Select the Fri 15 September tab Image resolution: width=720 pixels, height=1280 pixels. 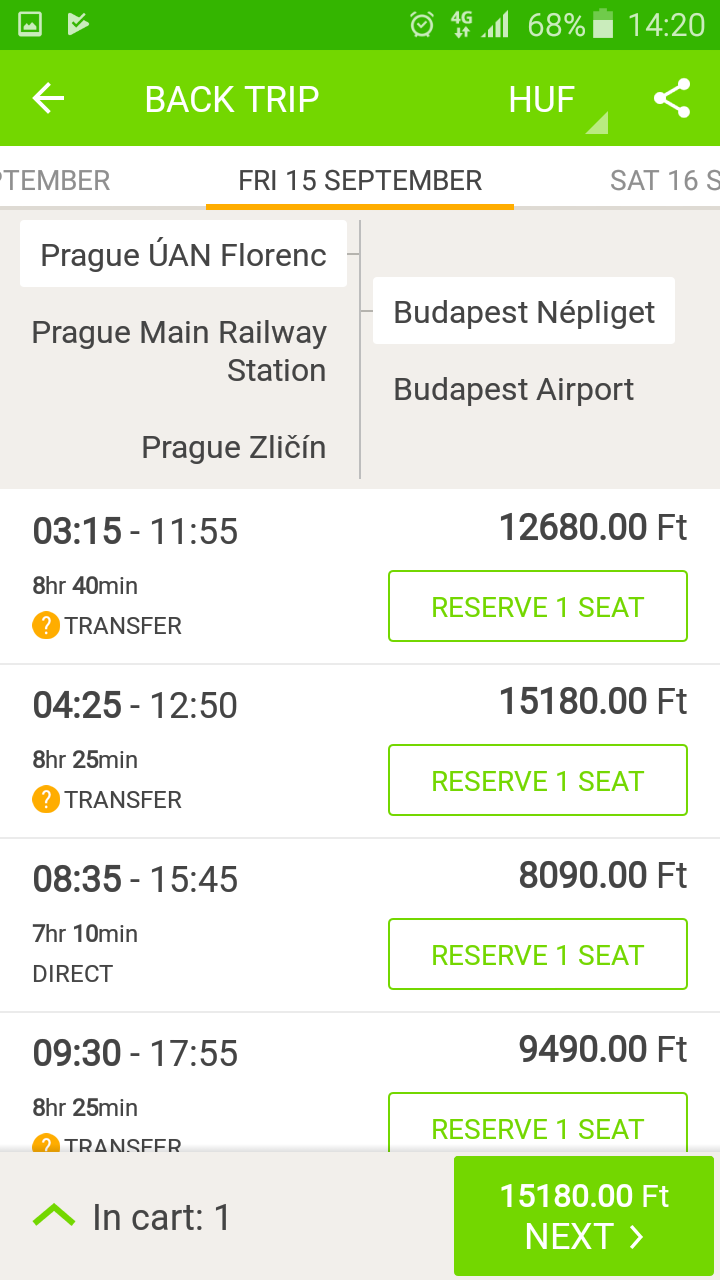(x=360, y=181)
